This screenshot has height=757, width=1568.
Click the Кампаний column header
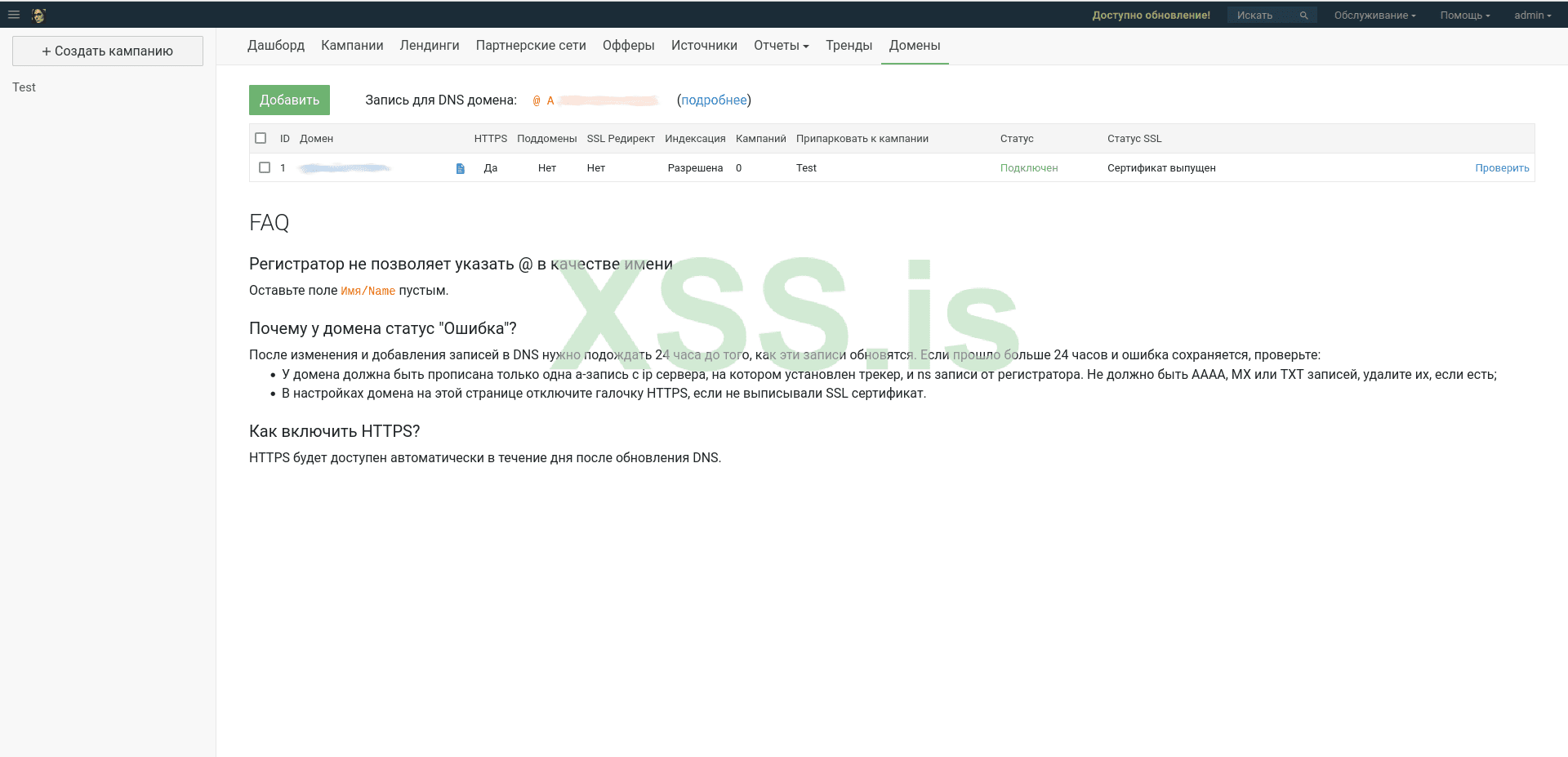[x=761, y=139]
